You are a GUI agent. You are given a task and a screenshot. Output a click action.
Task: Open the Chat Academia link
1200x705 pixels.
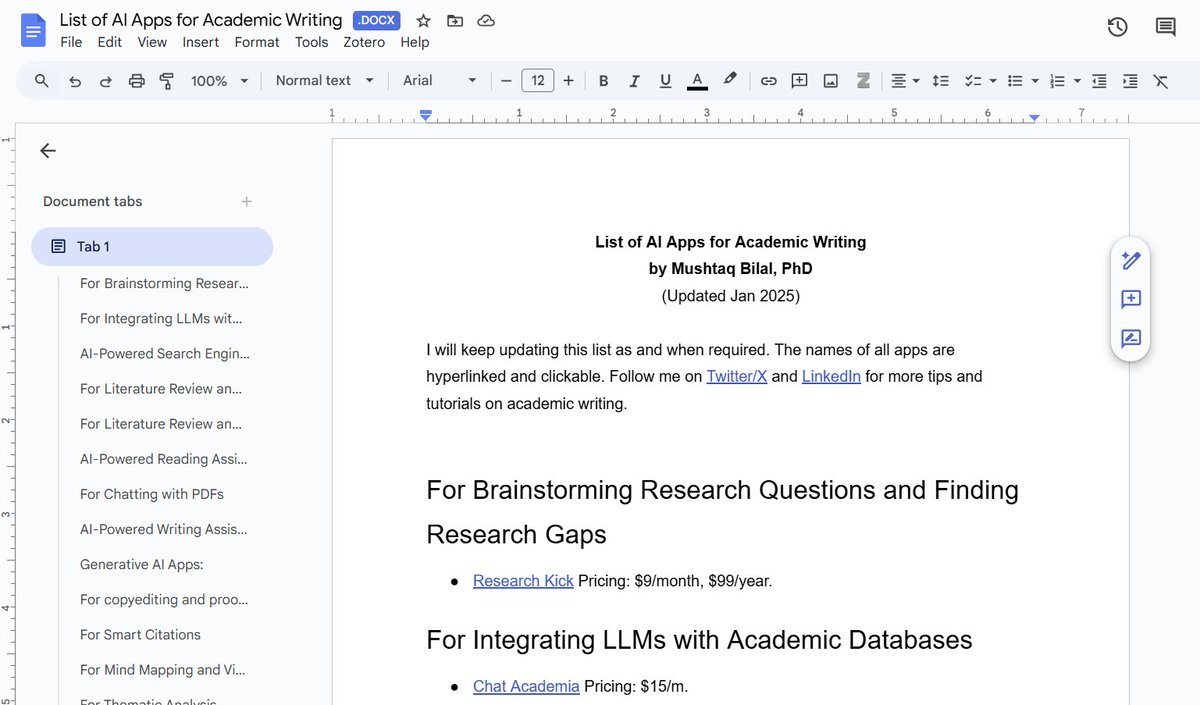(x=526, y=687)
